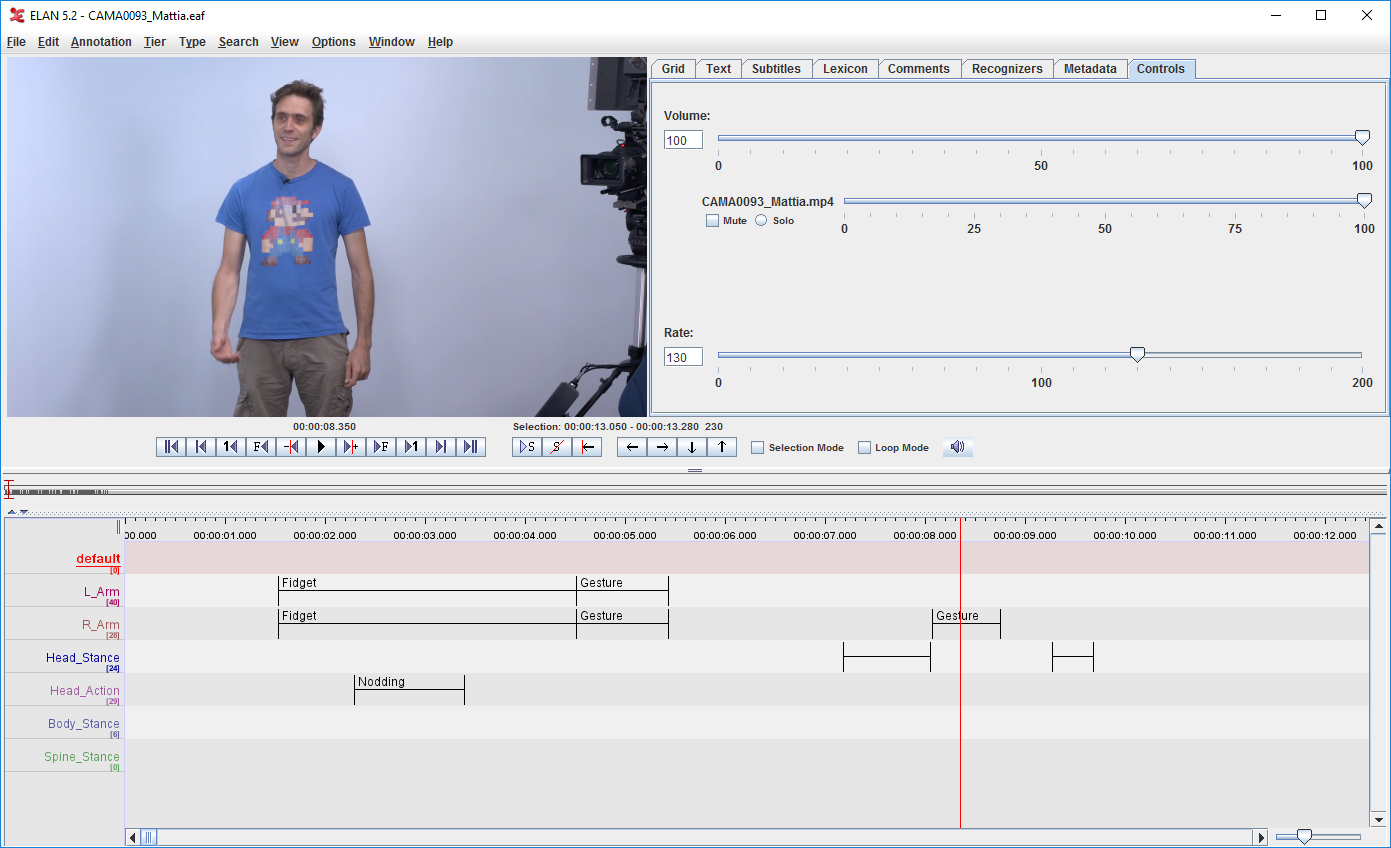Image resolution: width=1391 pixels, height=848 pixels.
Task: Go to beginning of media button
Action: coord(171,447)
